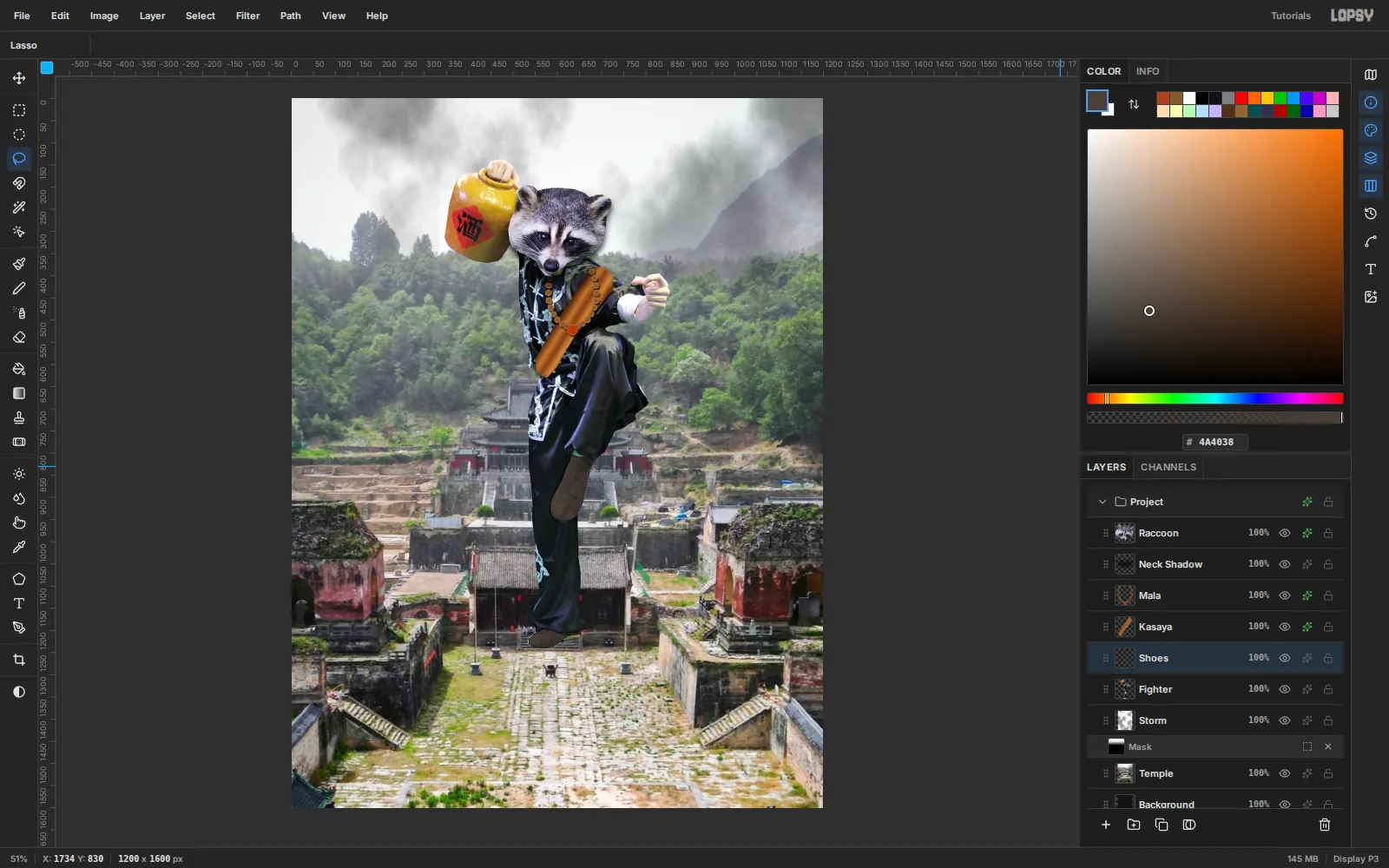
Task: Select the Magnetic Lasso tool
Action: (x=19, y=183)
